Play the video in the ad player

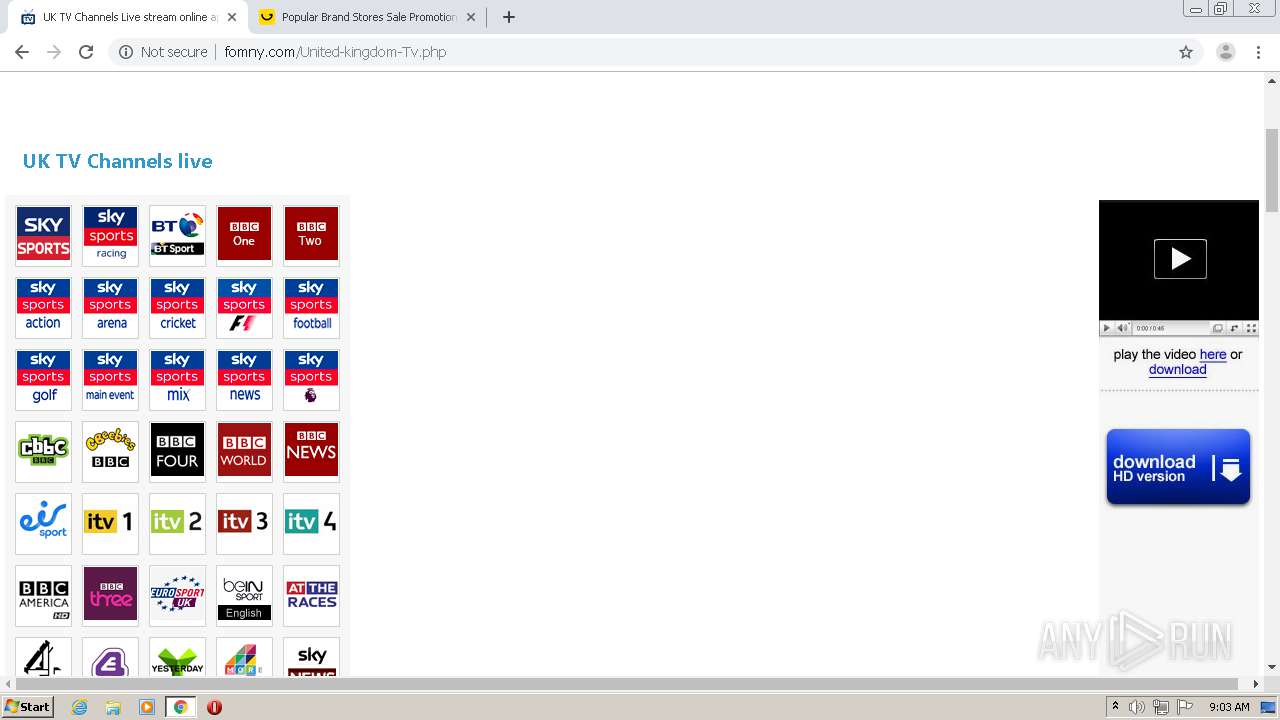(1180, 259)
